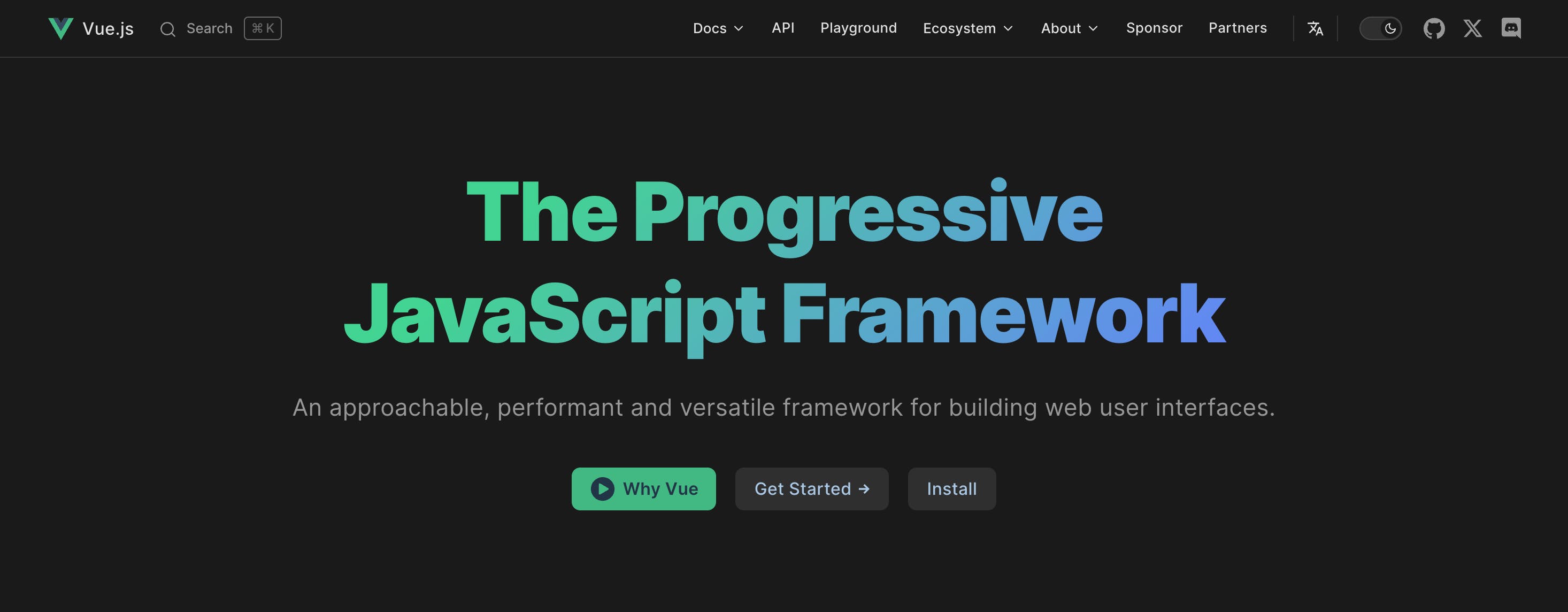Click the Why Vue play icon
1568x612 pixels.
coord(601,489)
